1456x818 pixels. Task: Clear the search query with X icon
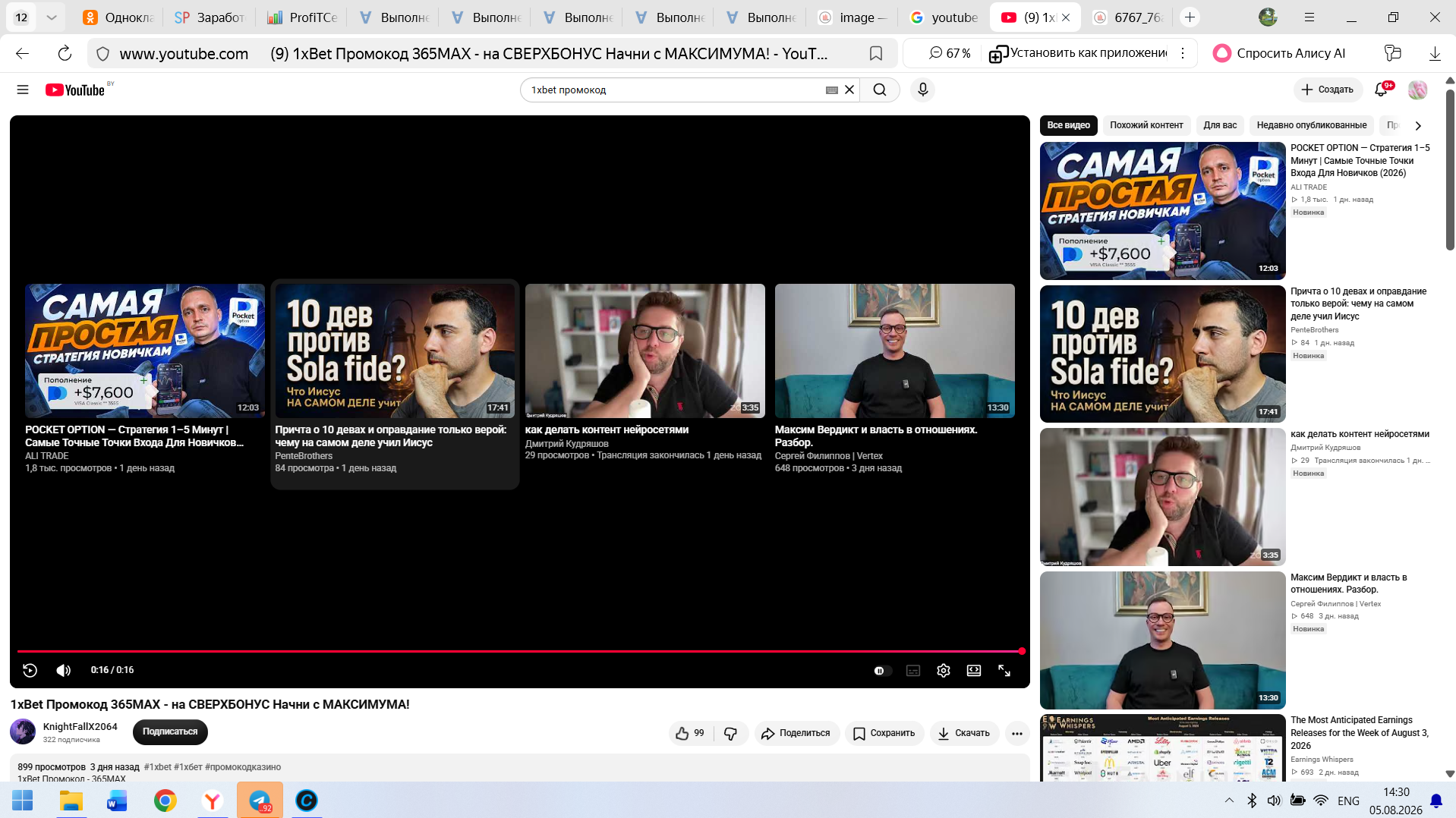pos(849,90)
